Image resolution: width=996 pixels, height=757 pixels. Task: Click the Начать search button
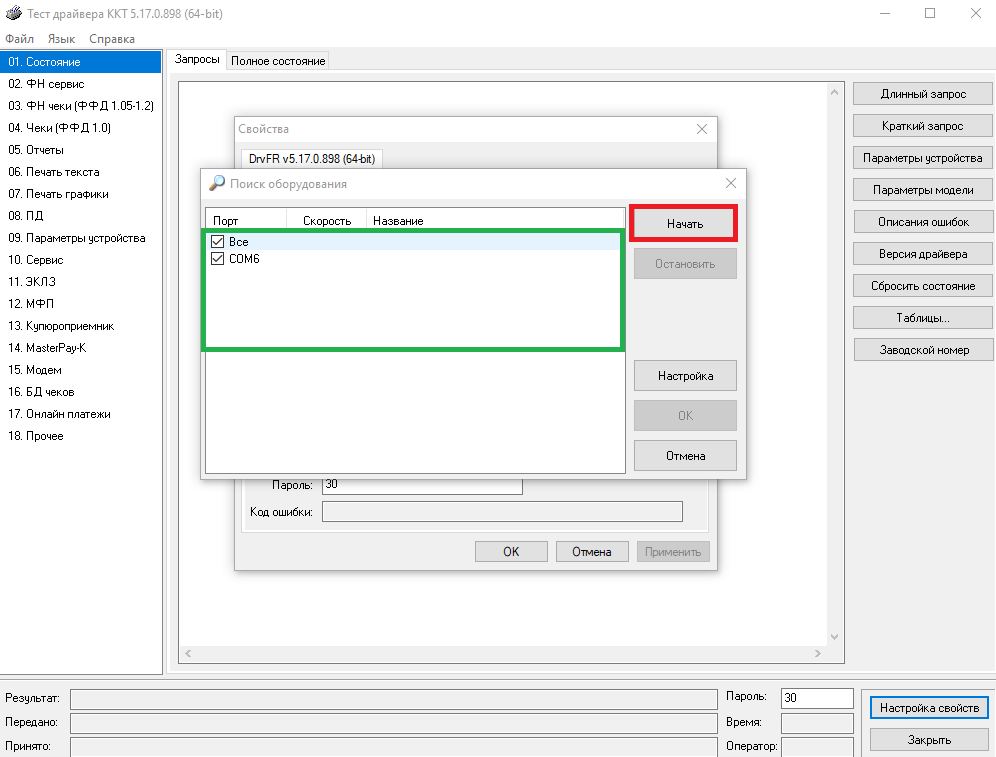685,224
